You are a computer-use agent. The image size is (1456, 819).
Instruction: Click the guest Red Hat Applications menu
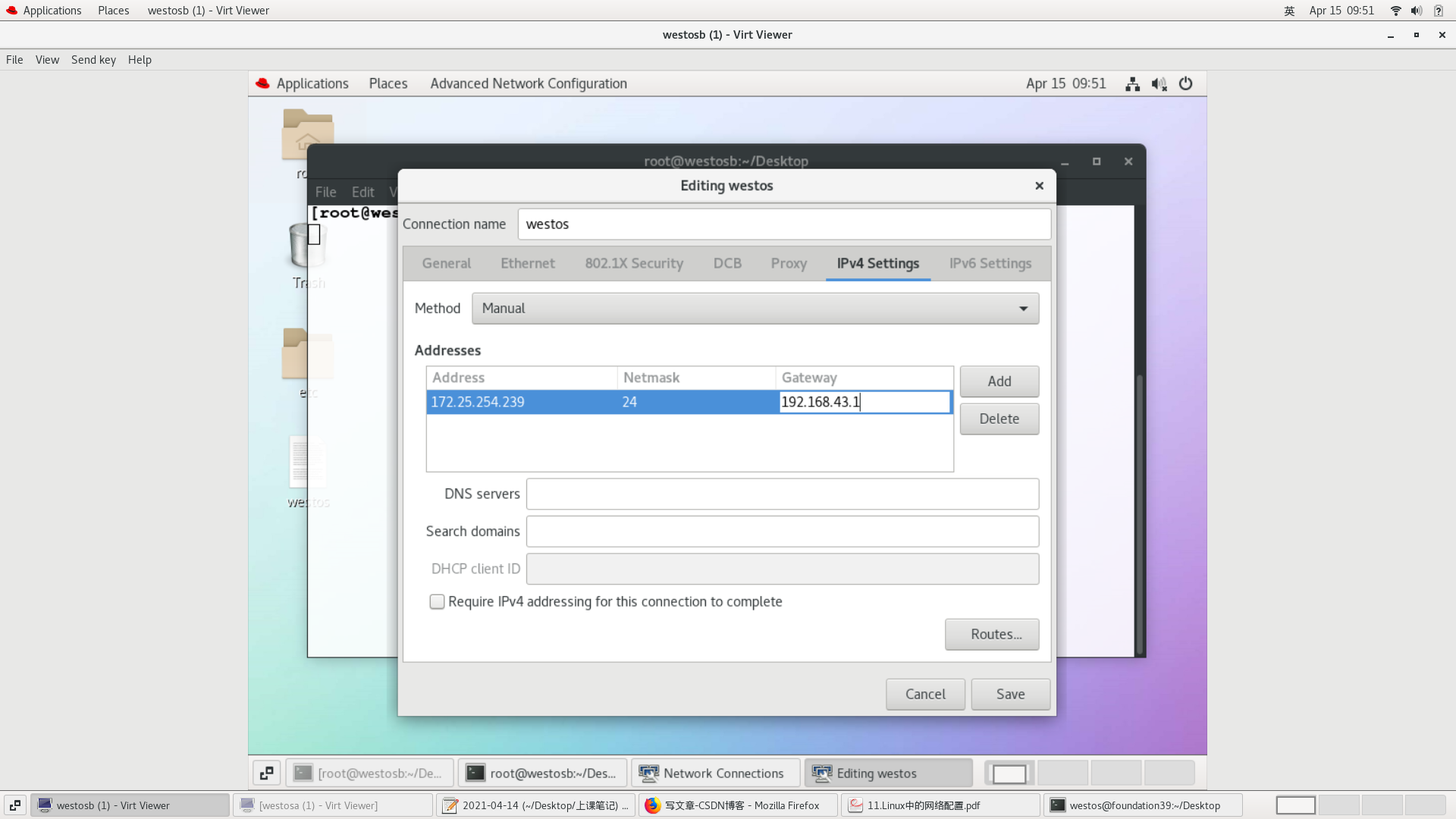[x=303, y=83]
